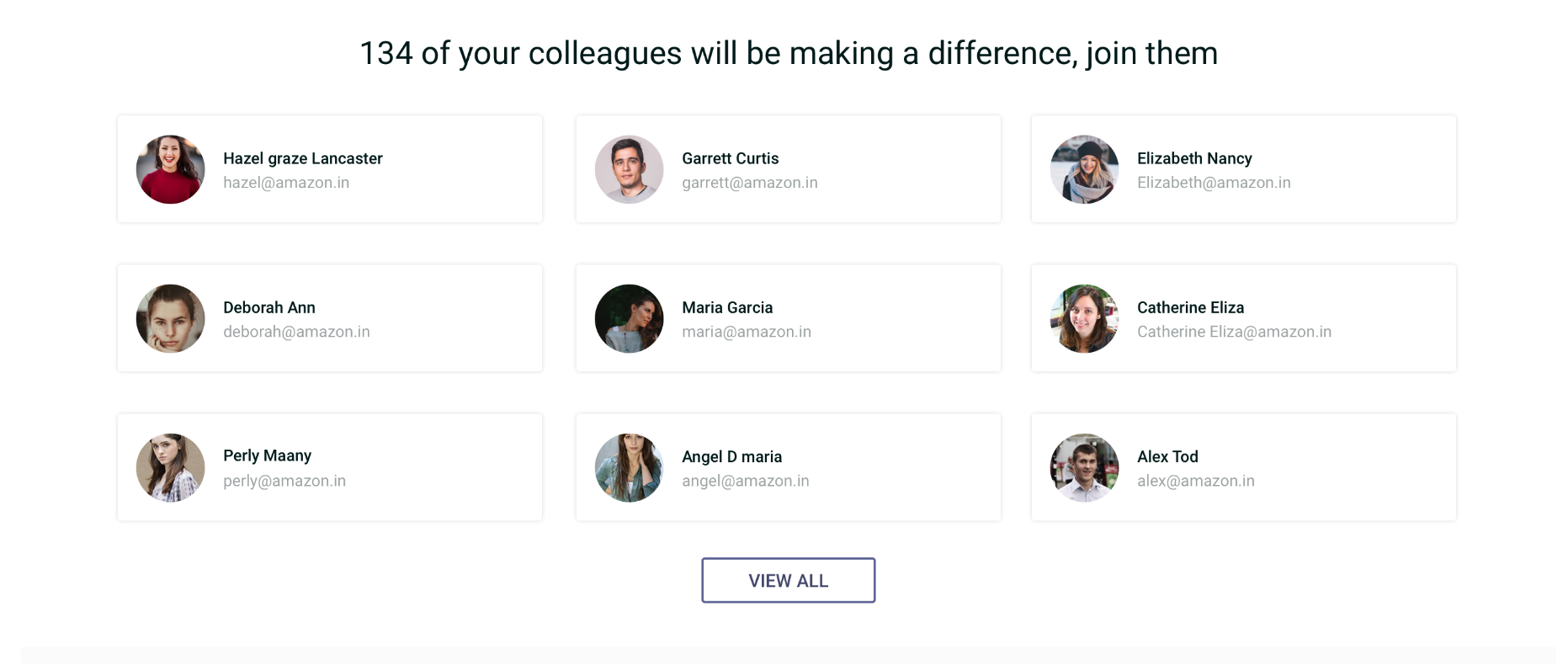Click the garrett@amazon.in email address

coord(749,183)
